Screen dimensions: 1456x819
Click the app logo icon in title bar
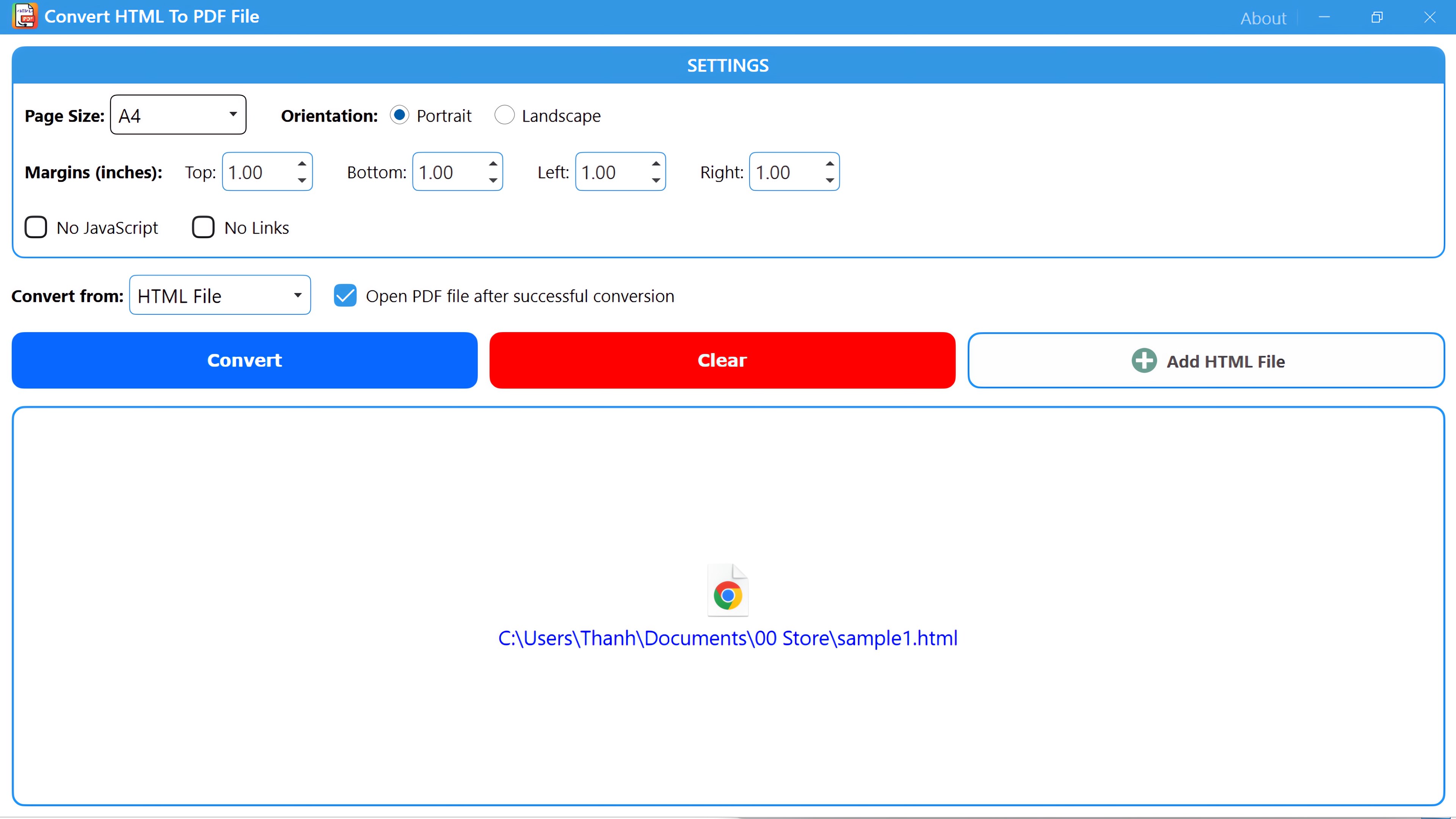point(25,16)
